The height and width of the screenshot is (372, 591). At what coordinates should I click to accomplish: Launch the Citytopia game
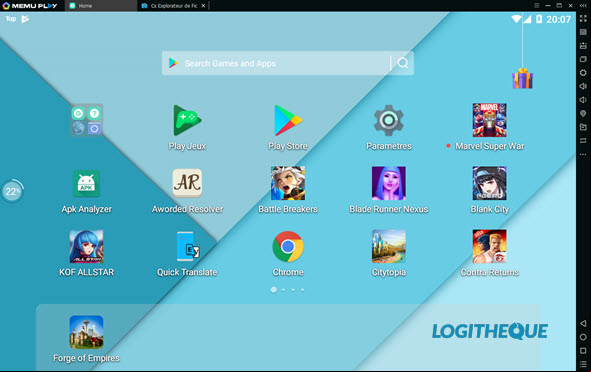coord(389,246)
